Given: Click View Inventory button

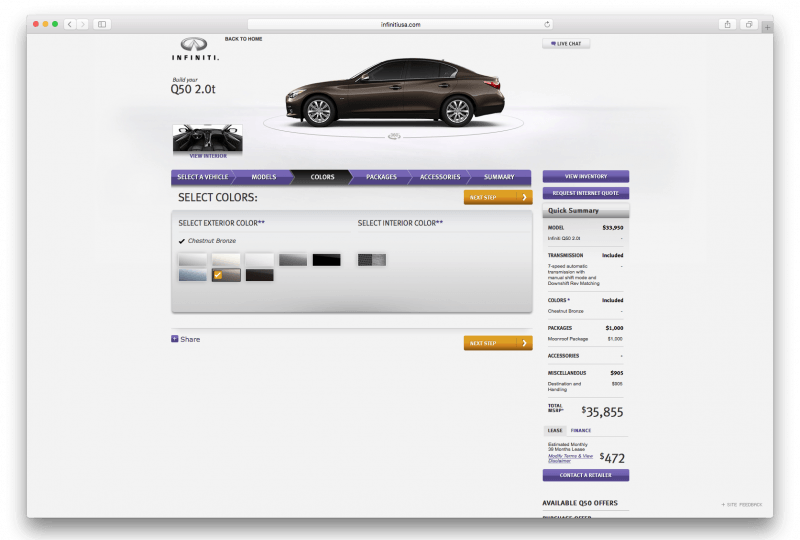Looking at the screenshot, I should coord(586,176).
